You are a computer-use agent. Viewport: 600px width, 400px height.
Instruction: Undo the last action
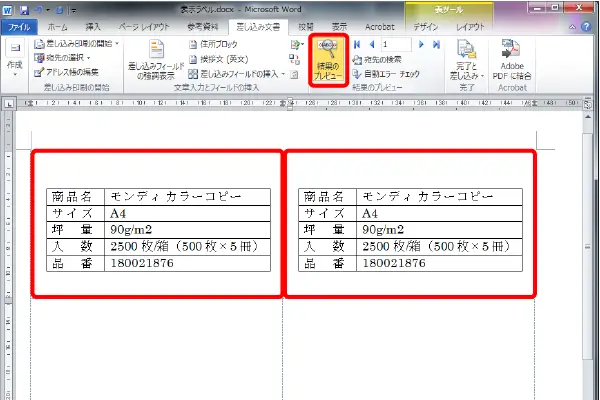pyautogui.click(x=39, y=10)
